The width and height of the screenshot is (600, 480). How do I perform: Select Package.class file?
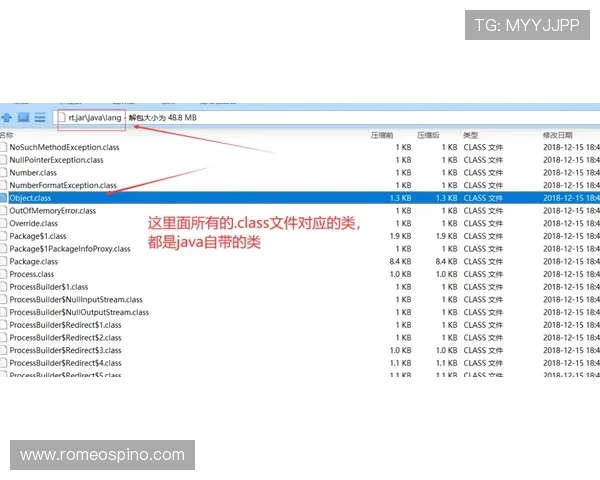pyautogui.click(x=34, y=261)
